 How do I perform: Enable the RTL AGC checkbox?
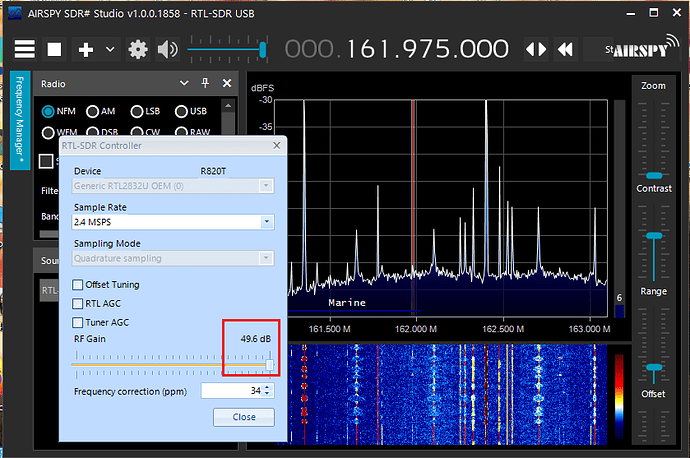pyautogui.click(x=77, y=304)
